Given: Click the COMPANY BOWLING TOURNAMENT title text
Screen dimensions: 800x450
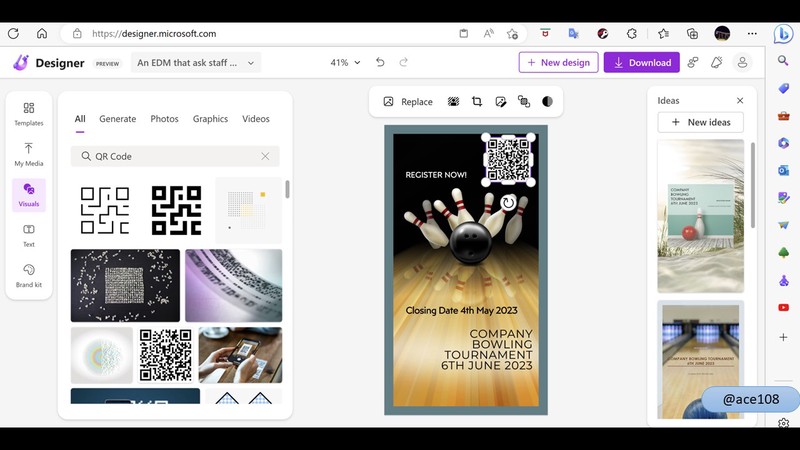Looking at the screenshot, I should coord(487,349).
